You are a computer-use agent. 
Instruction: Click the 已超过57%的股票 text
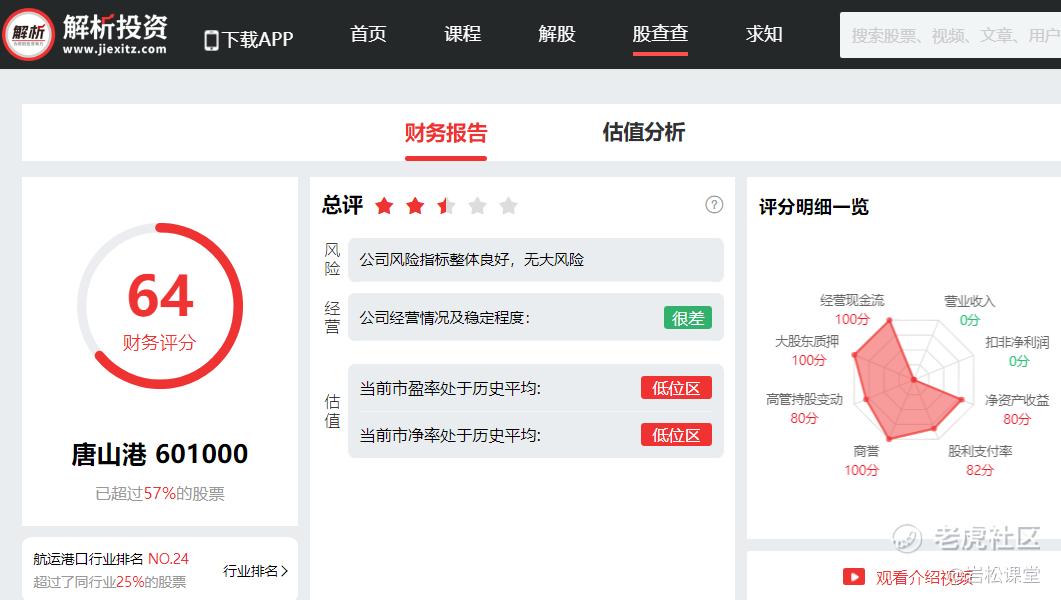click(160, 494)
